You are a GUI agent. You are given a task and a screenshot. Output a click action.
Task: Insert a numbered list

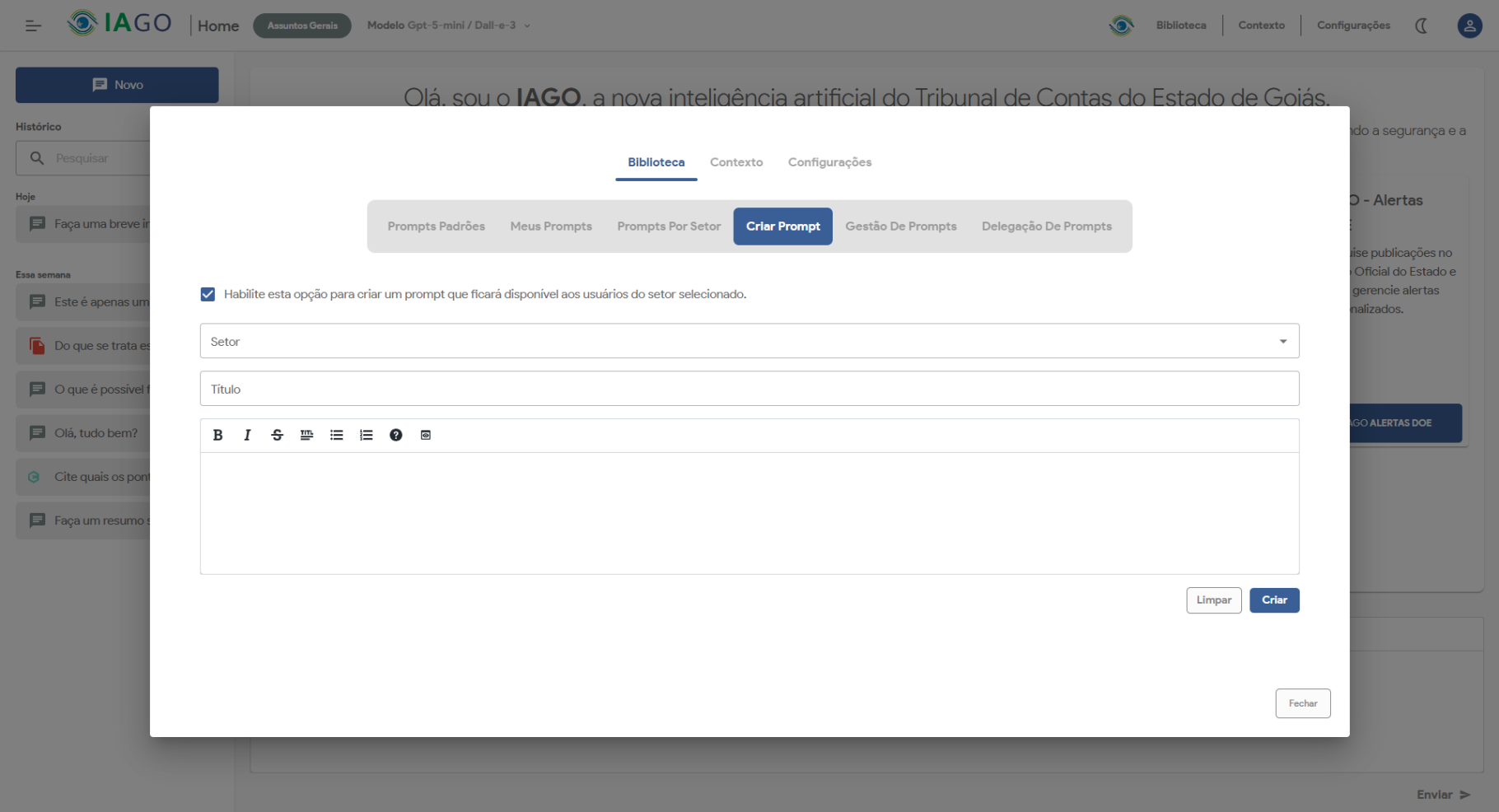[x=366, y=435]
